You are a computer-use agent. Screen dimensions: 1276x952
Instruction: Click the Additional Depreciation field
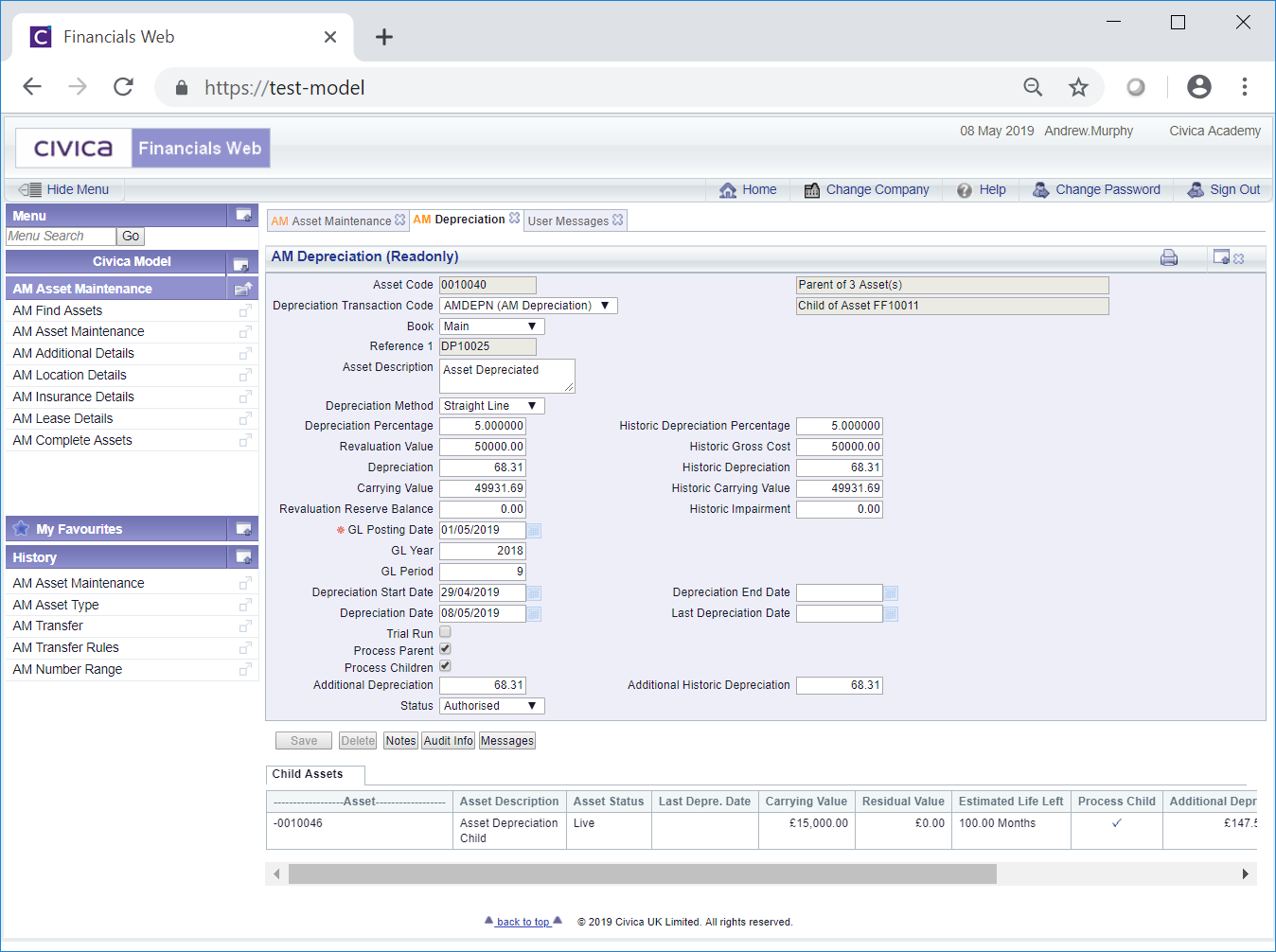(483, 685)
